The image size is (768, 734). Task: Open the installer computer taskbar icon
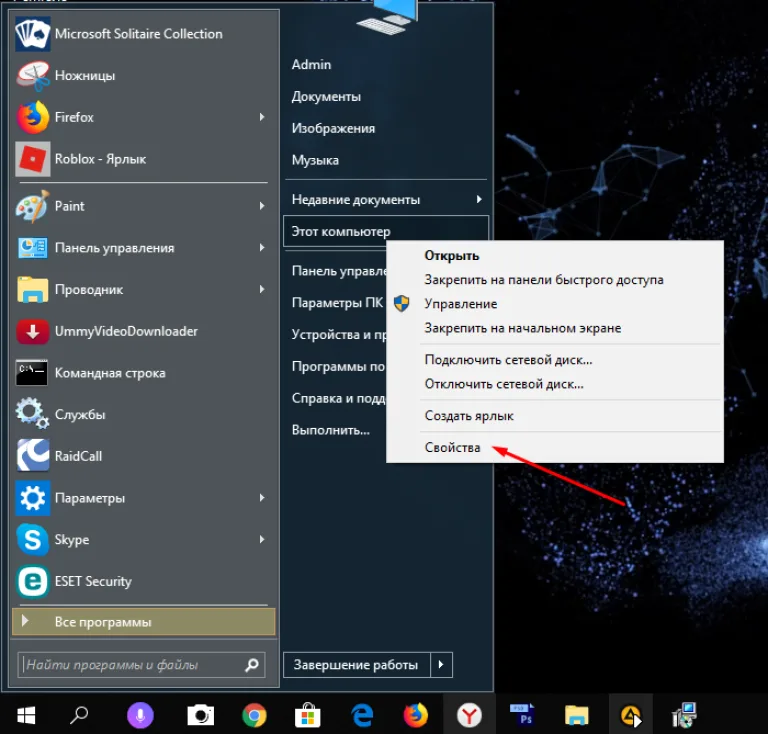(x=684, y=715)
